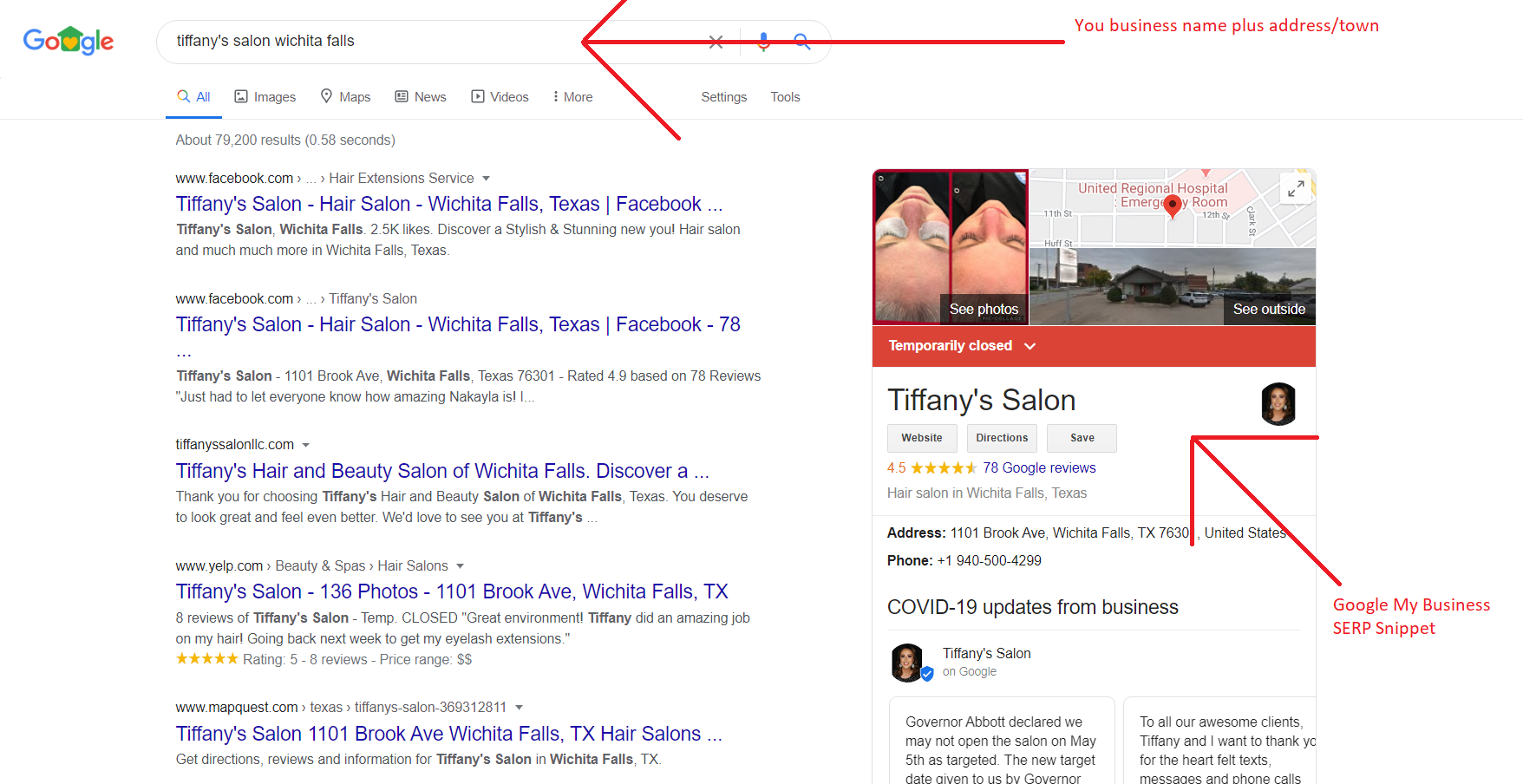Viewport: 1523px width, 784px height.
Task: Click the blue verified badge beside 'on Google'
Action: 927,672
